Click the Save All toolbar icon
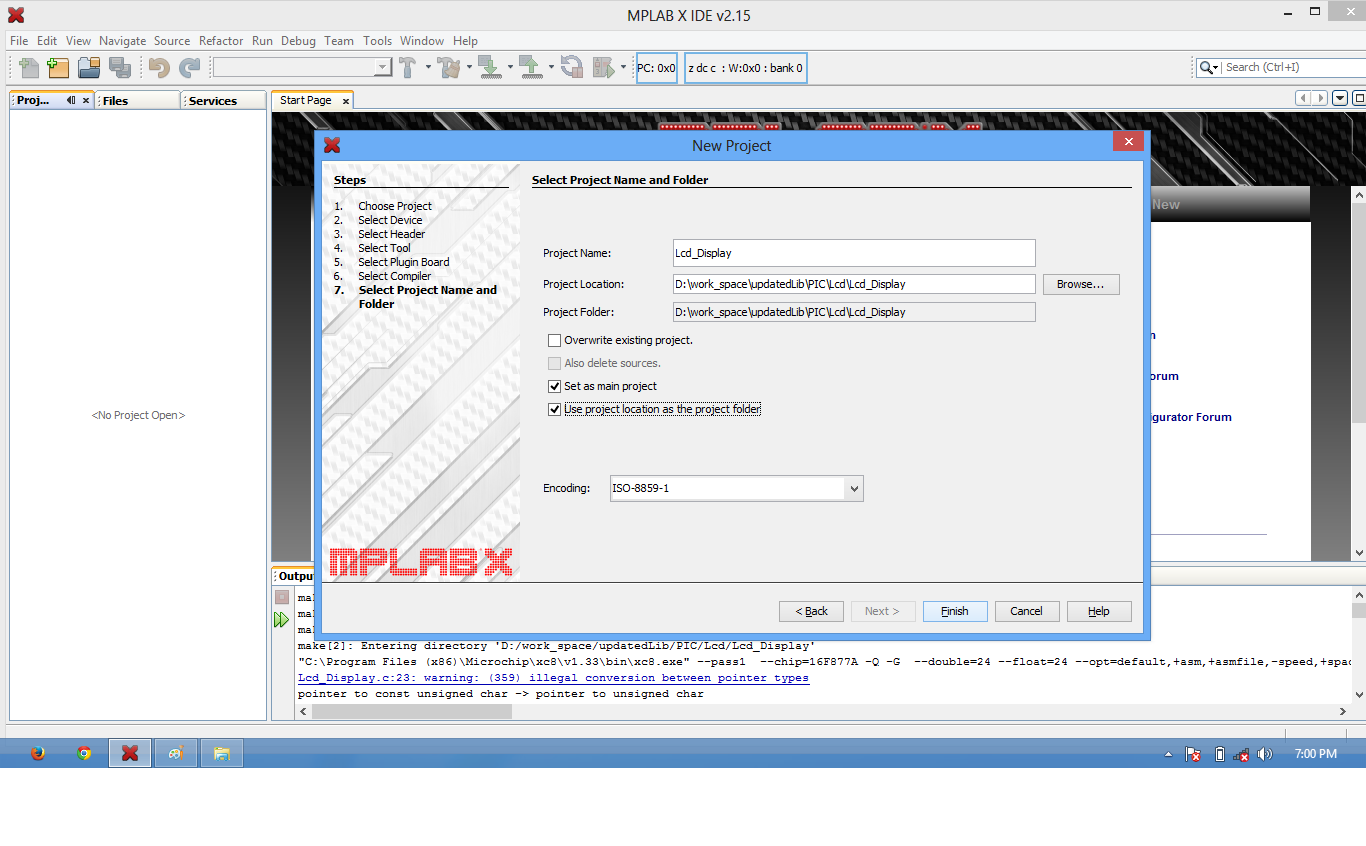The image size is (1366, 846). [120, 68]
